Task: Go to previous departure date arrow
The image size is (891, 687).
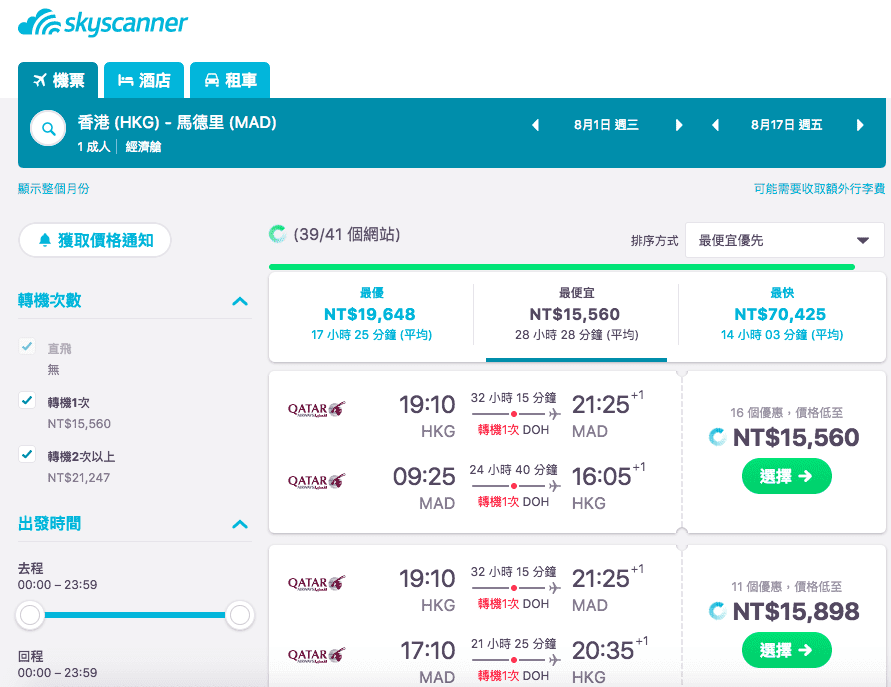Action: [x=535, y=125]
